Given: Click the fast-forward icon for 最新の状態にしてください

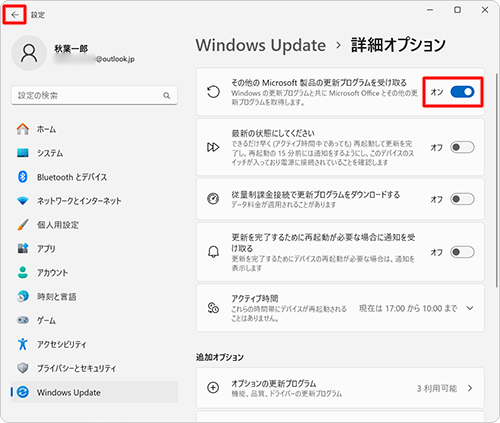Looking at the screenshot, I should pos(213,147).
